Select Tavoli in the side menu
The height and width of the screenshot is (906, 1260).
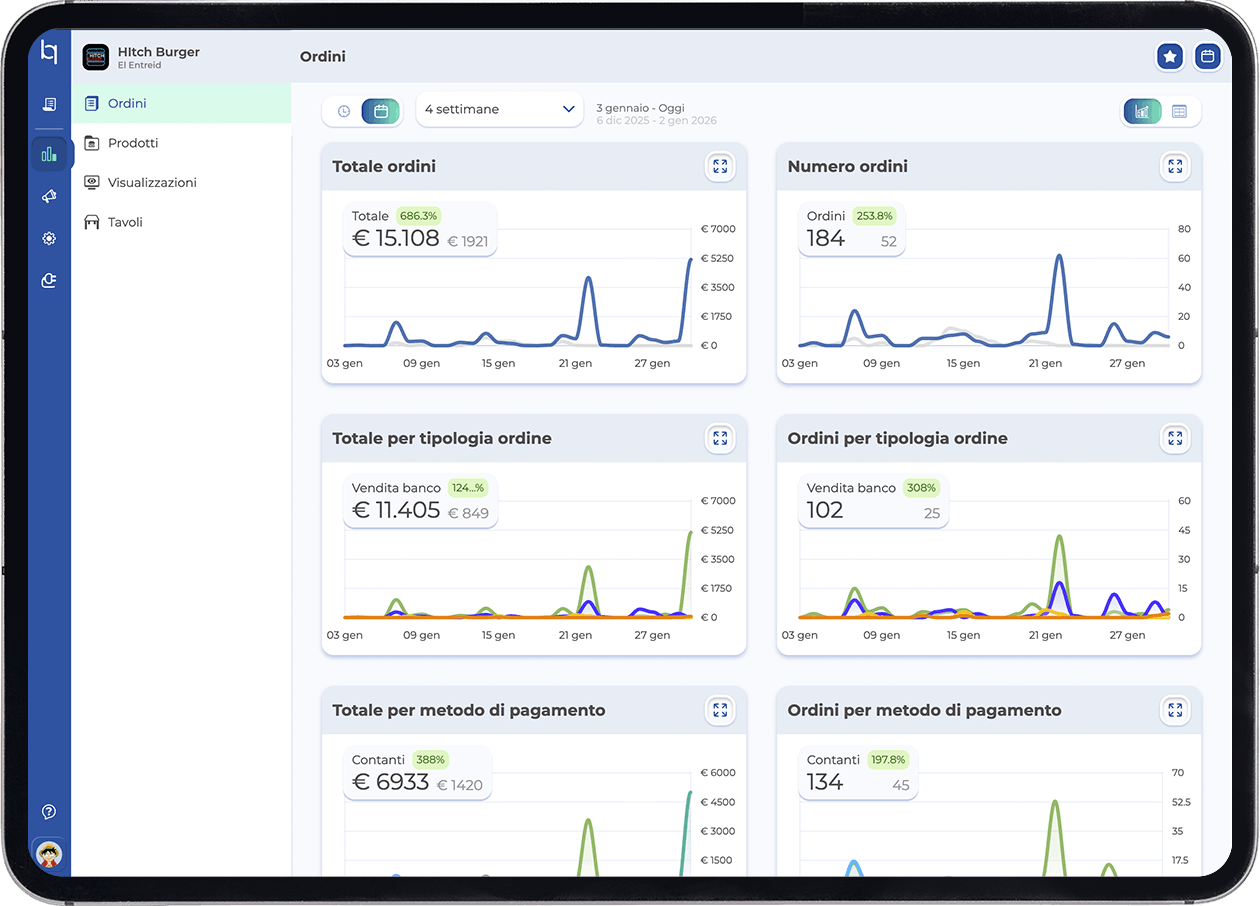(x=125, y=222)
